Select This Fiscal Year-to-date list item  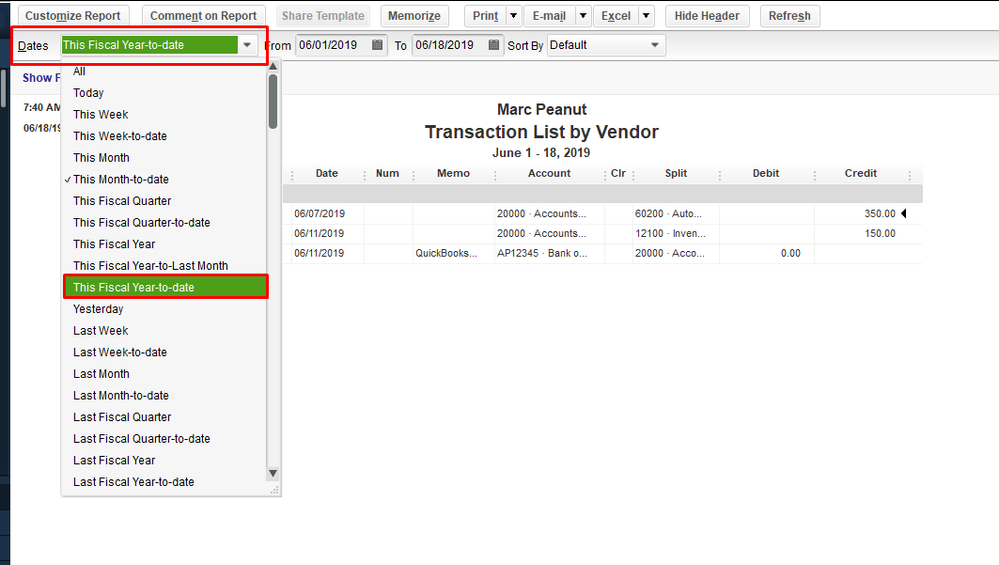pyautogui.click(x=166, y=287)
